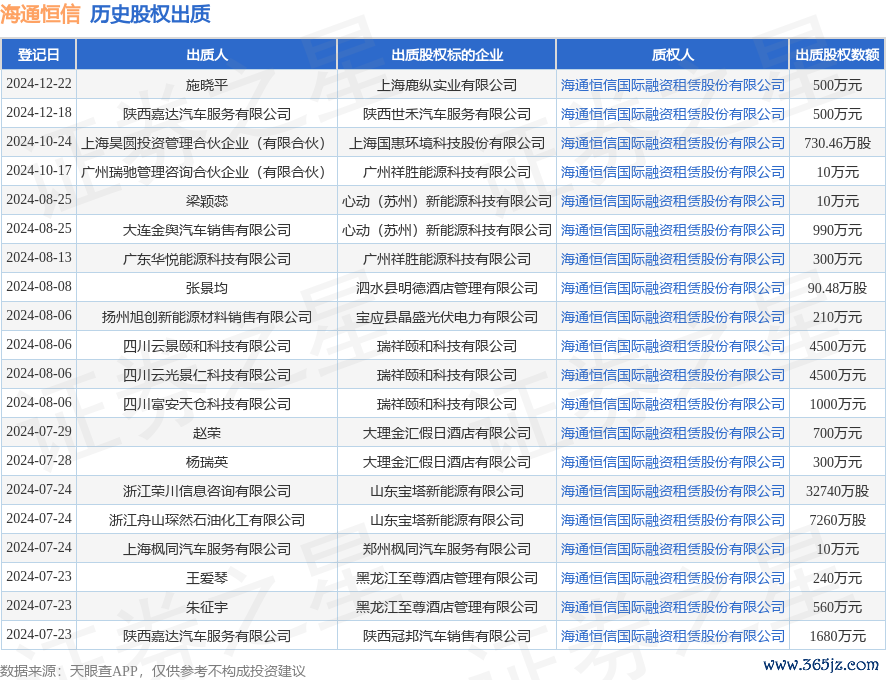Select date cell 2024-12-18

point(39,112)
